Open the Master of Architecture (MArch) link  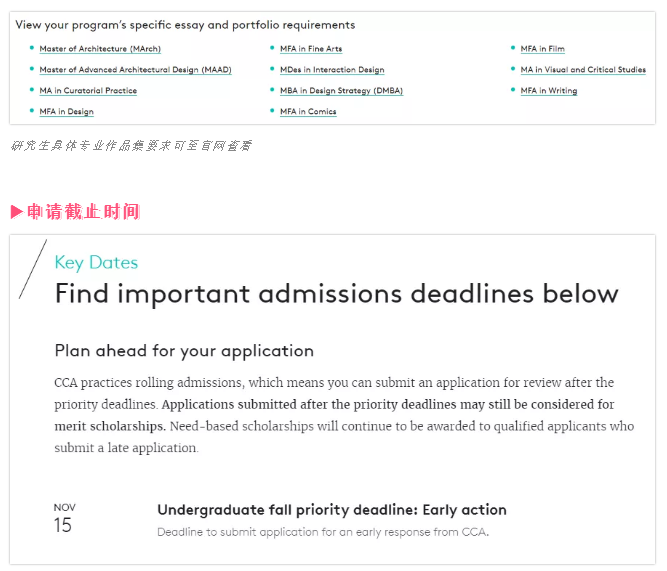click(100, 49)
